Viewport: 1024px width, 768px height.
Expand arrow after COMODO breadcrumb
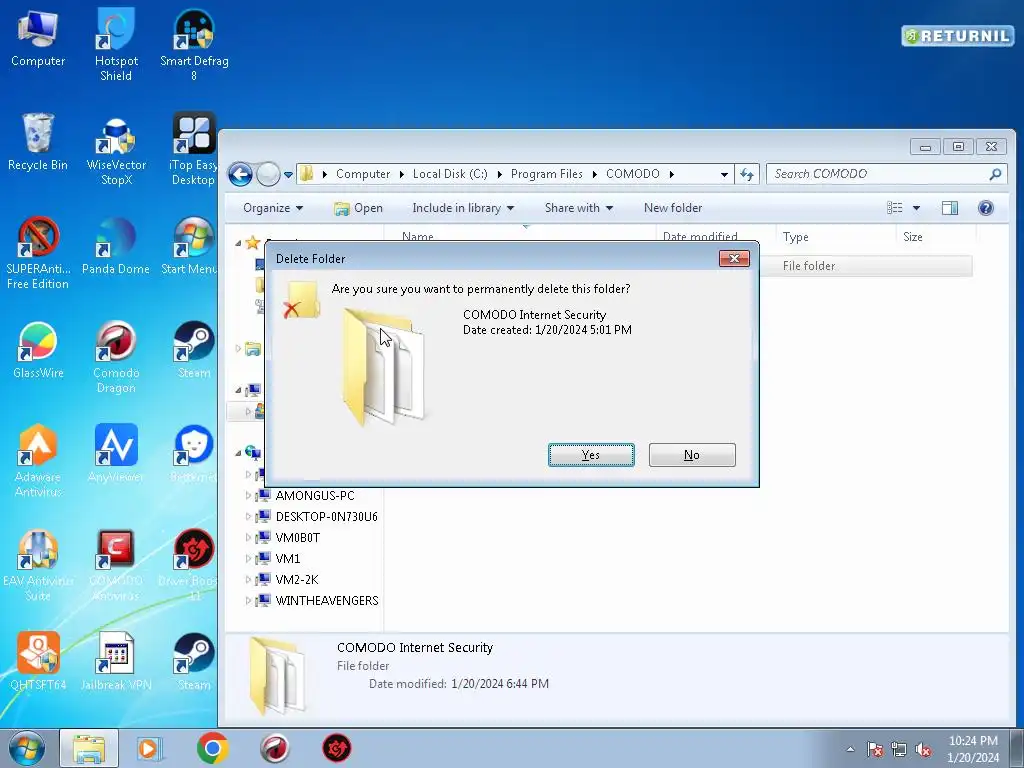(x=671, y=174)
